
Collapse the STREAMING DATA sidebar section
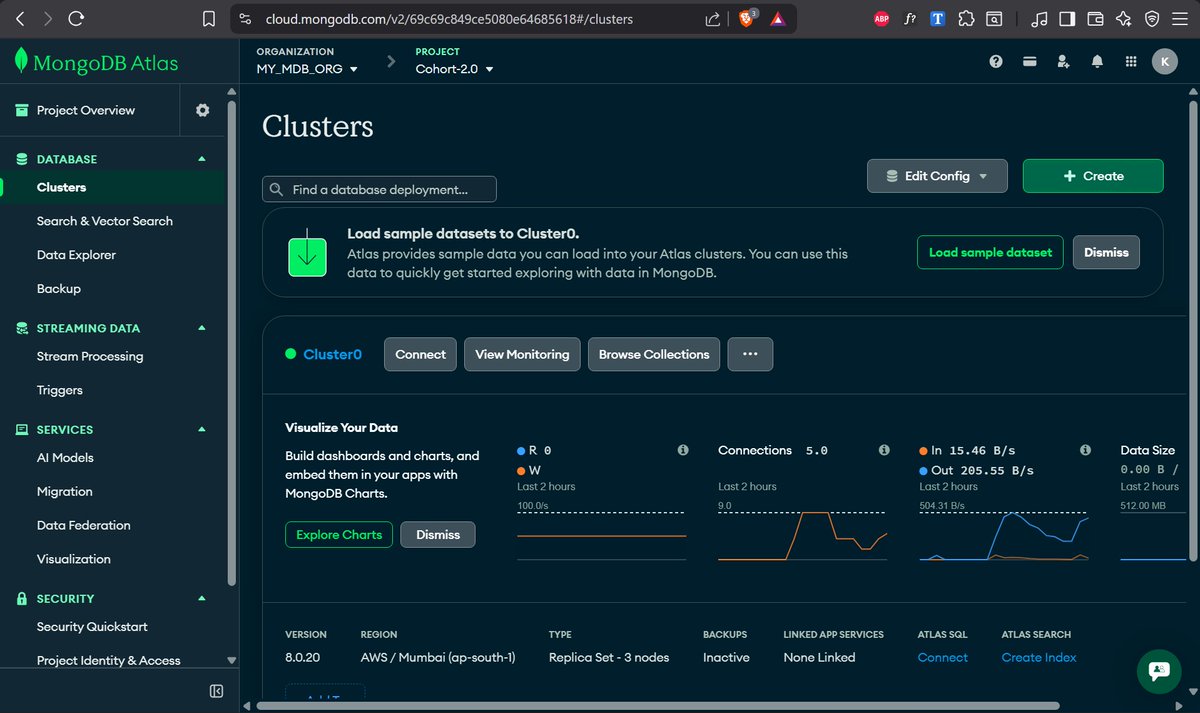tap(202, 328)
